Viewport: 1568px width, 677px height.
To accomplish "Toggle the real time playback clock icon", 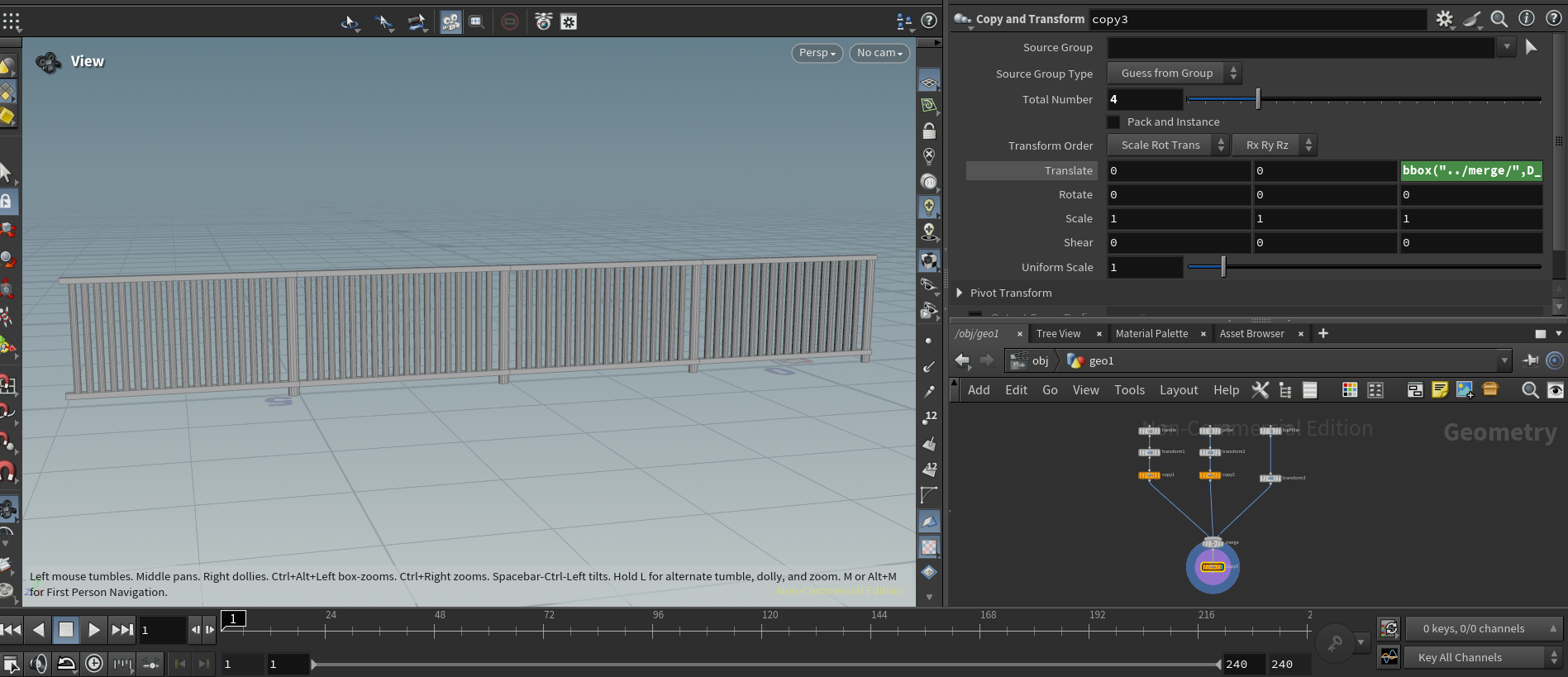I will click(x=94, y=664).
